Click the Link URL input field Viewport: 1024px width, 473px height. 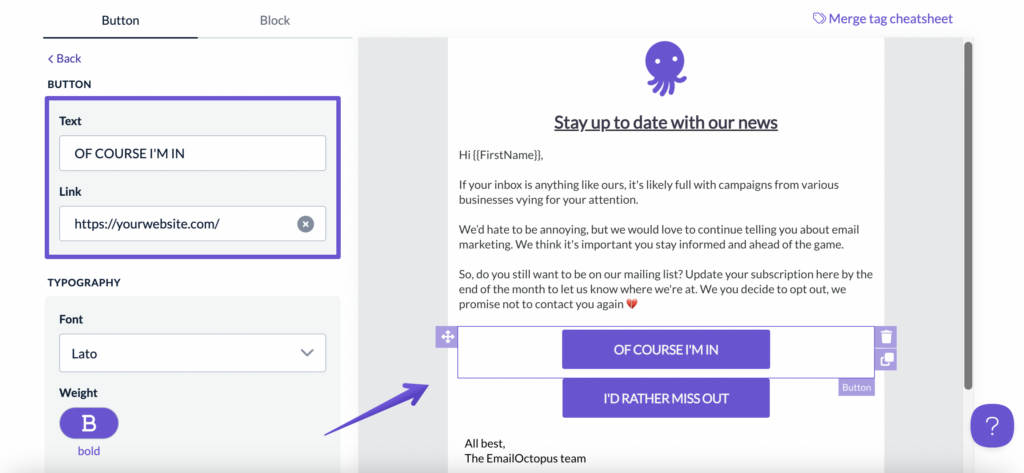point(175,224)
